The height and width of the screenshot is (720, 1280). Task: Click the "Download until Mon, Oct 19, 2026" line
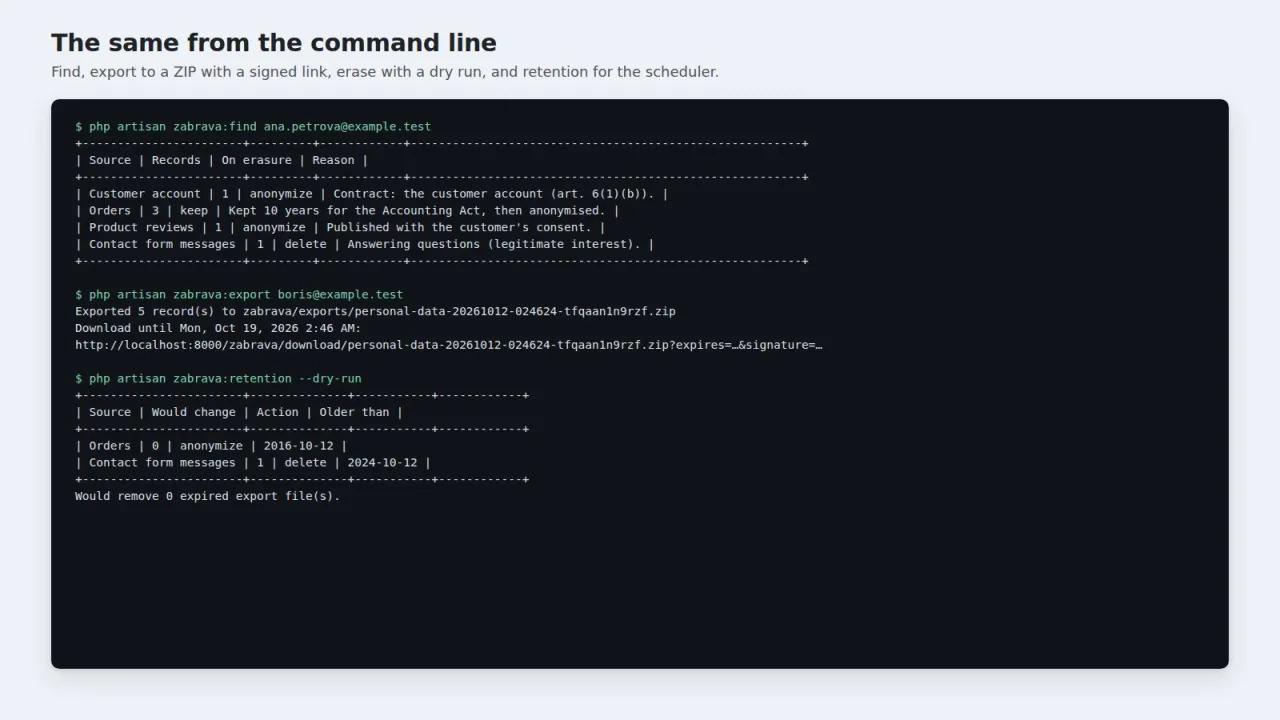(x=218, y=328)
